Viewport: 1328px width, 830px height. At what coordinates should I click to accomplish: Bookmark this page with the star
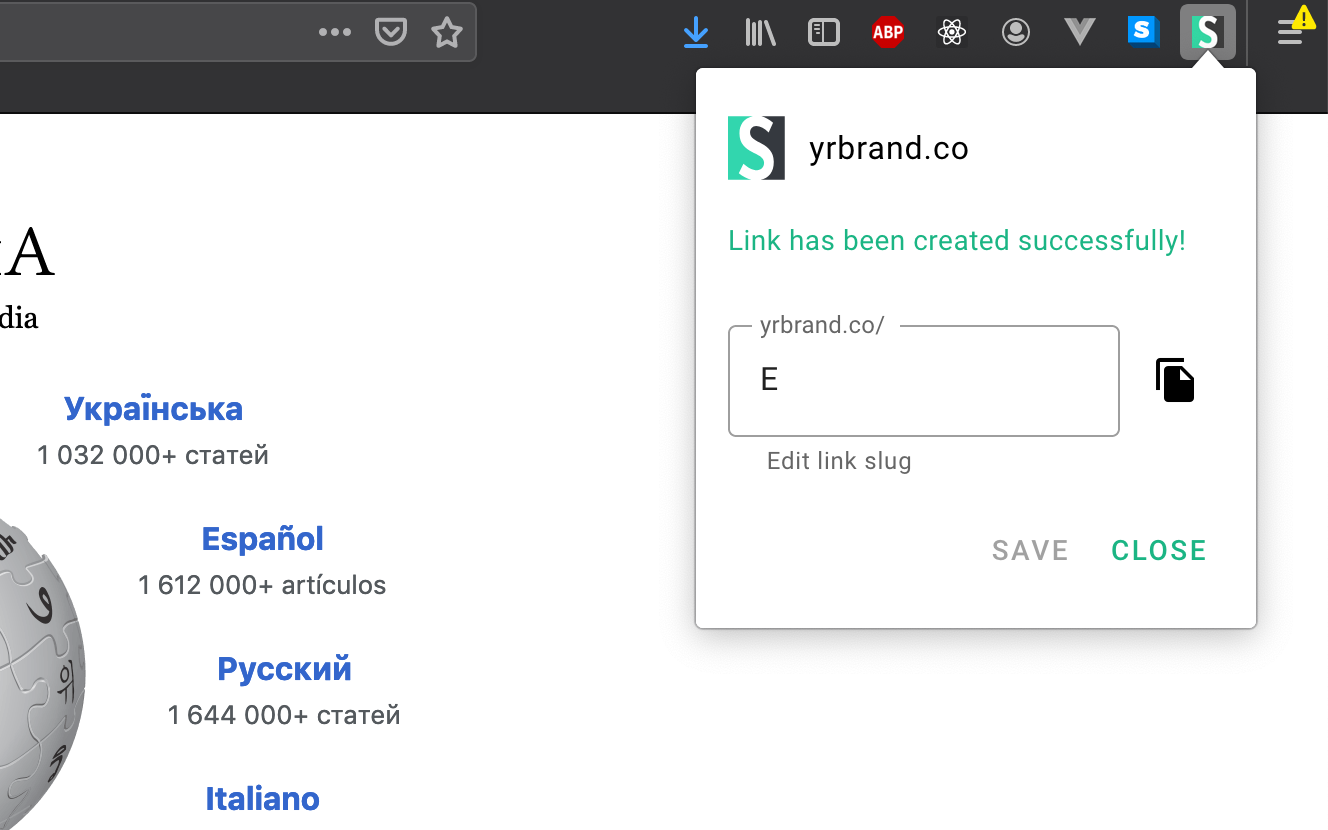[446, 32]
